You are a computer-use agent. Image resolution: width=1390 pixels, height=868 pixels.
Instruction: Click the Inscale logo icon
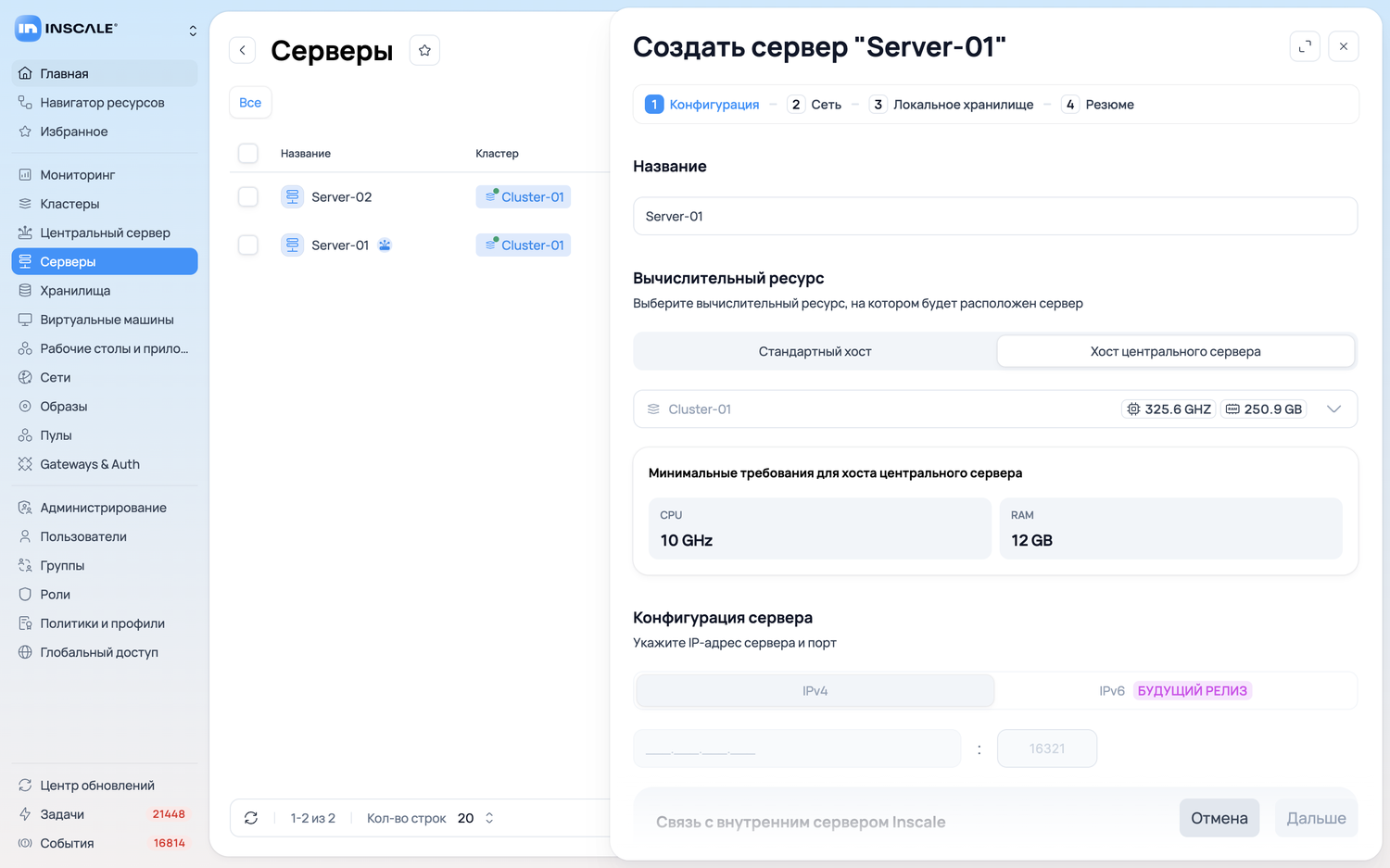[x=28, y=29]
